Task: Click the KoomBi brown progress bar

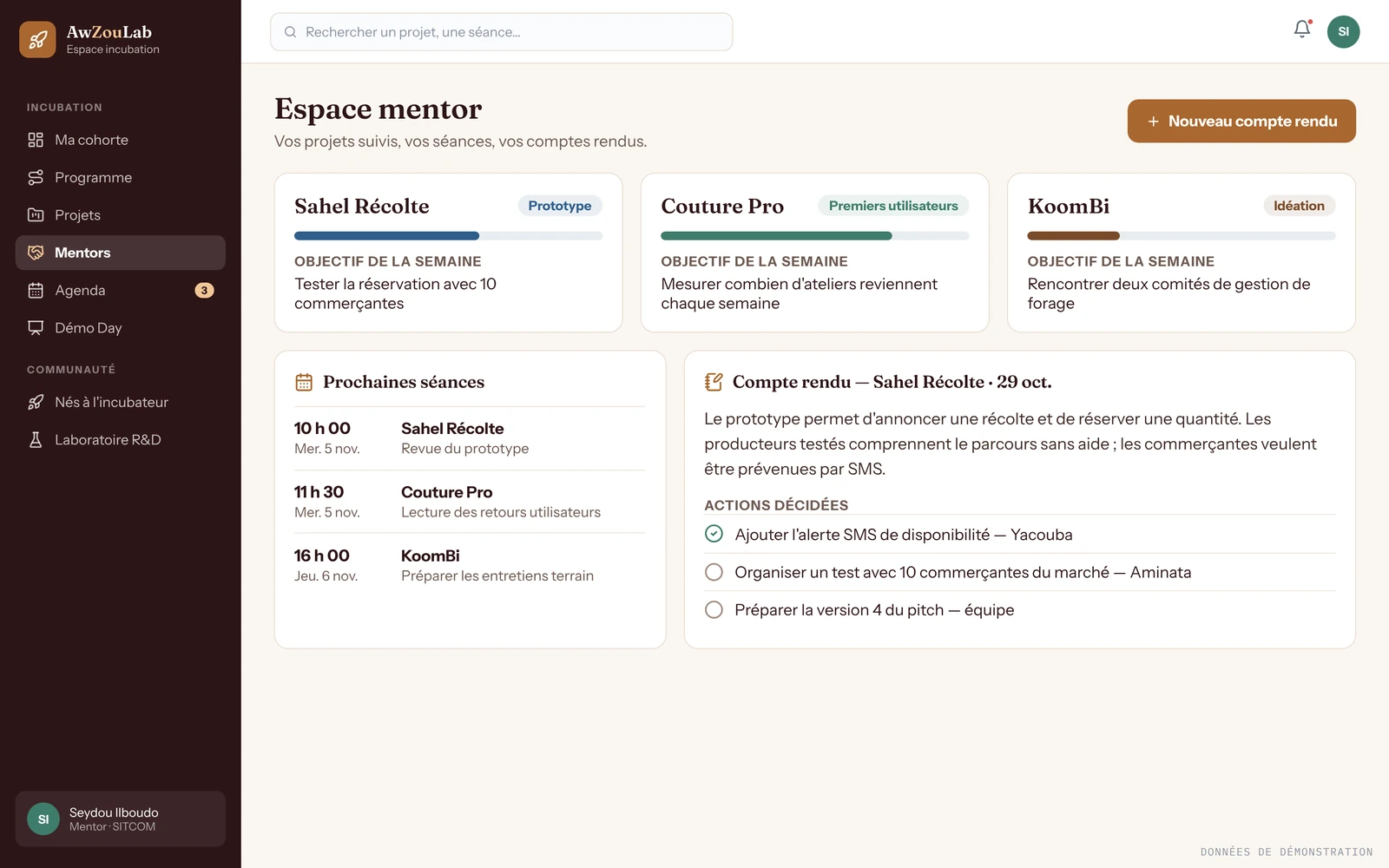Action: tap(1073, 236)
